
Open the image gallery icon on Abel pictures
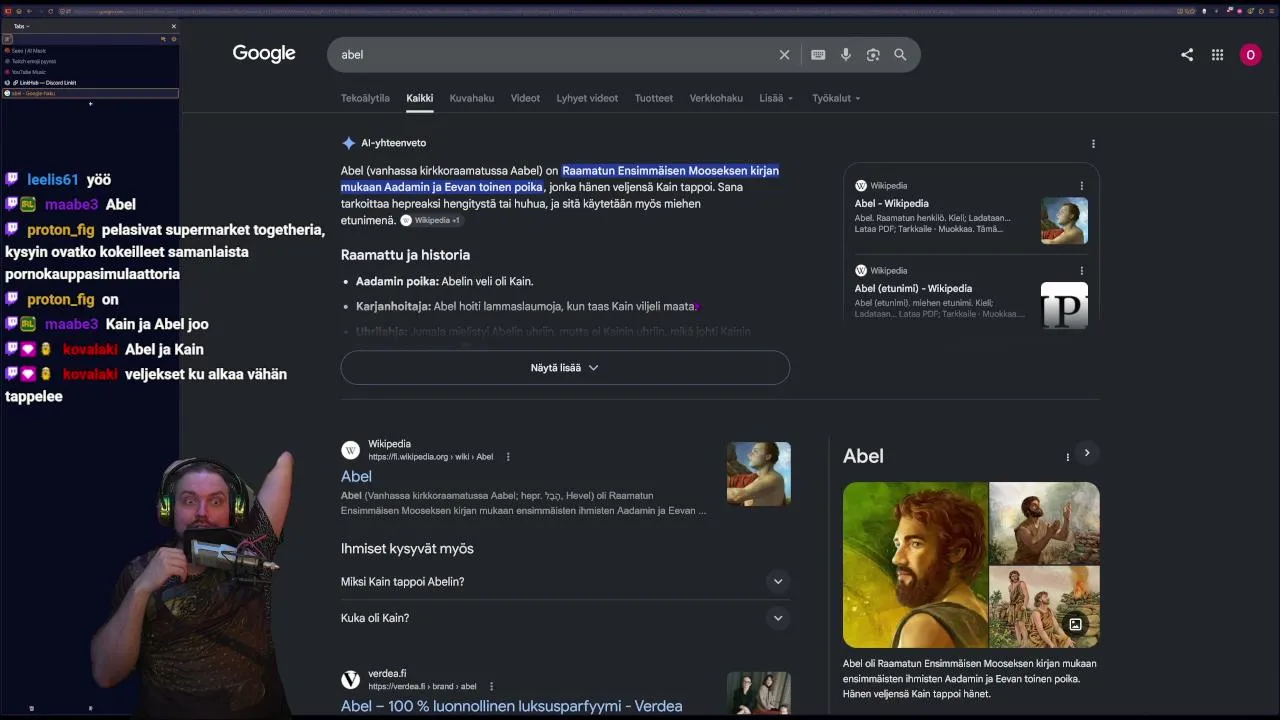click(1075, 625)
